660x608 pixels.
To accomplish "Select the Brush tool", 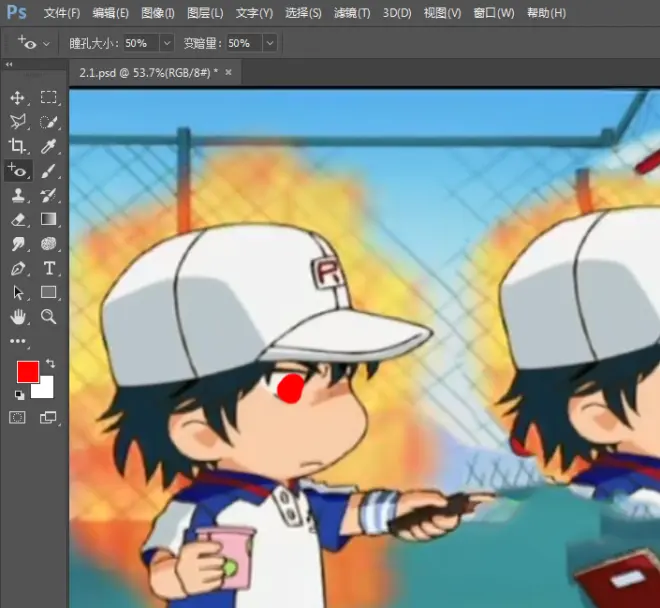I will point(48,171).
